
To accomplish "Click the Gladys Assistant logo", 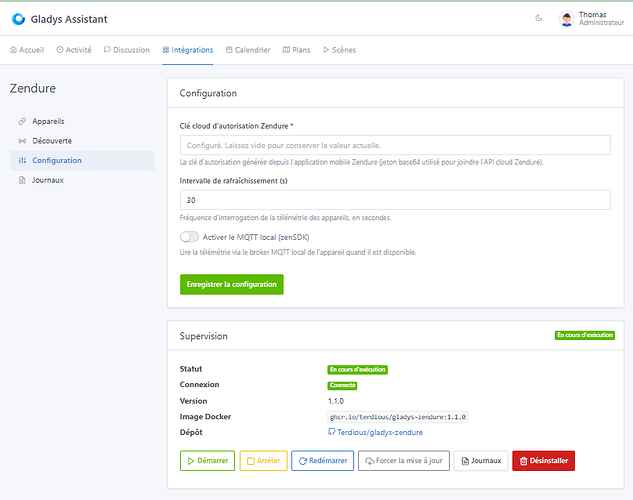I will [18, 19].
